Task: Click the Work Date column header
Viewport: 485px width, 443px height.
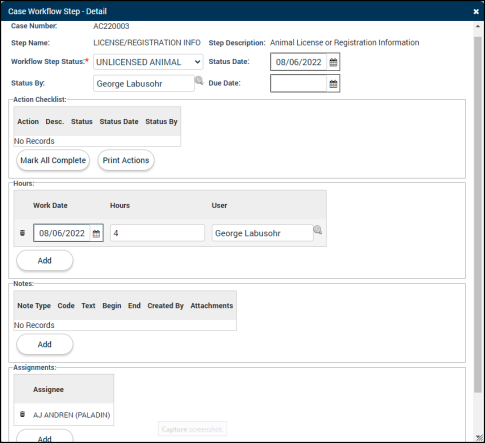Action: click(50, 205)
